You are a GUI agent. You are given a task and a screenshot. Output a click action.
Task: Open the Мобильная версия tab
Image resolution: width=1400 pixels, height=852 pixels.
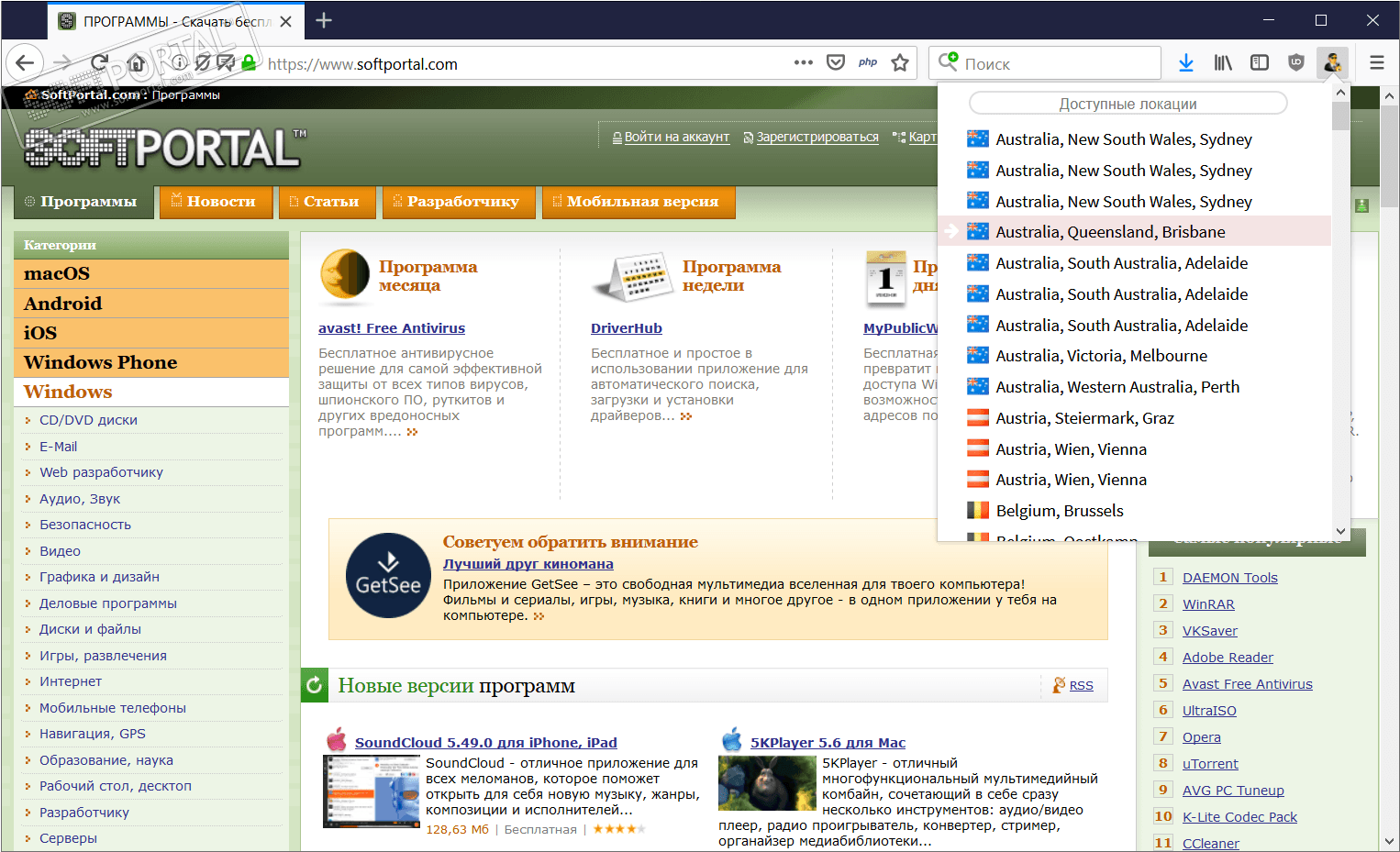[x=639, y=202]
